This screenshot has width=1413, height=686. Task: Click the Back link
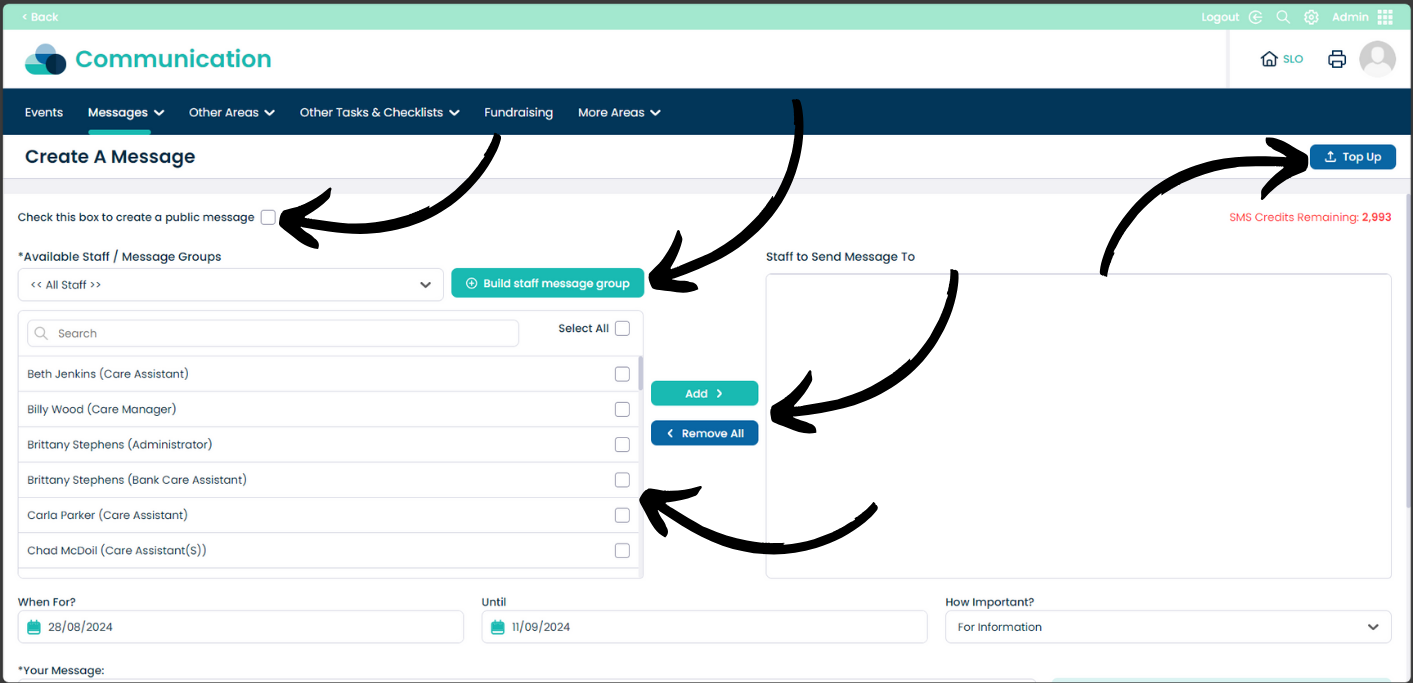pyautogui.click(x=40, y=17)
